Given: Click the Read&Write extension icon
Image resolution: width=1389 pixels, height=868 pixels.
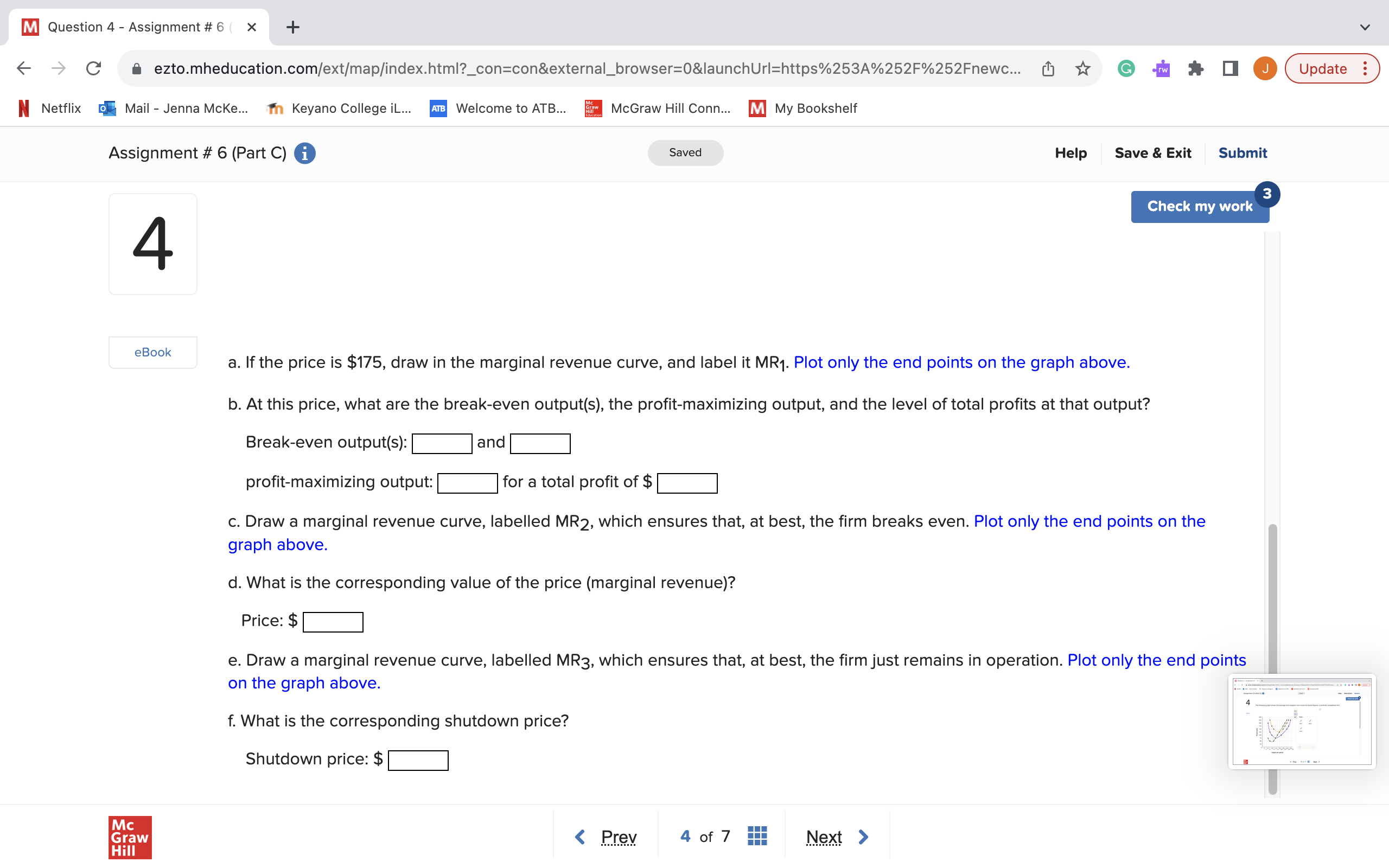Looking at the screenshot, I should 1161,68.
